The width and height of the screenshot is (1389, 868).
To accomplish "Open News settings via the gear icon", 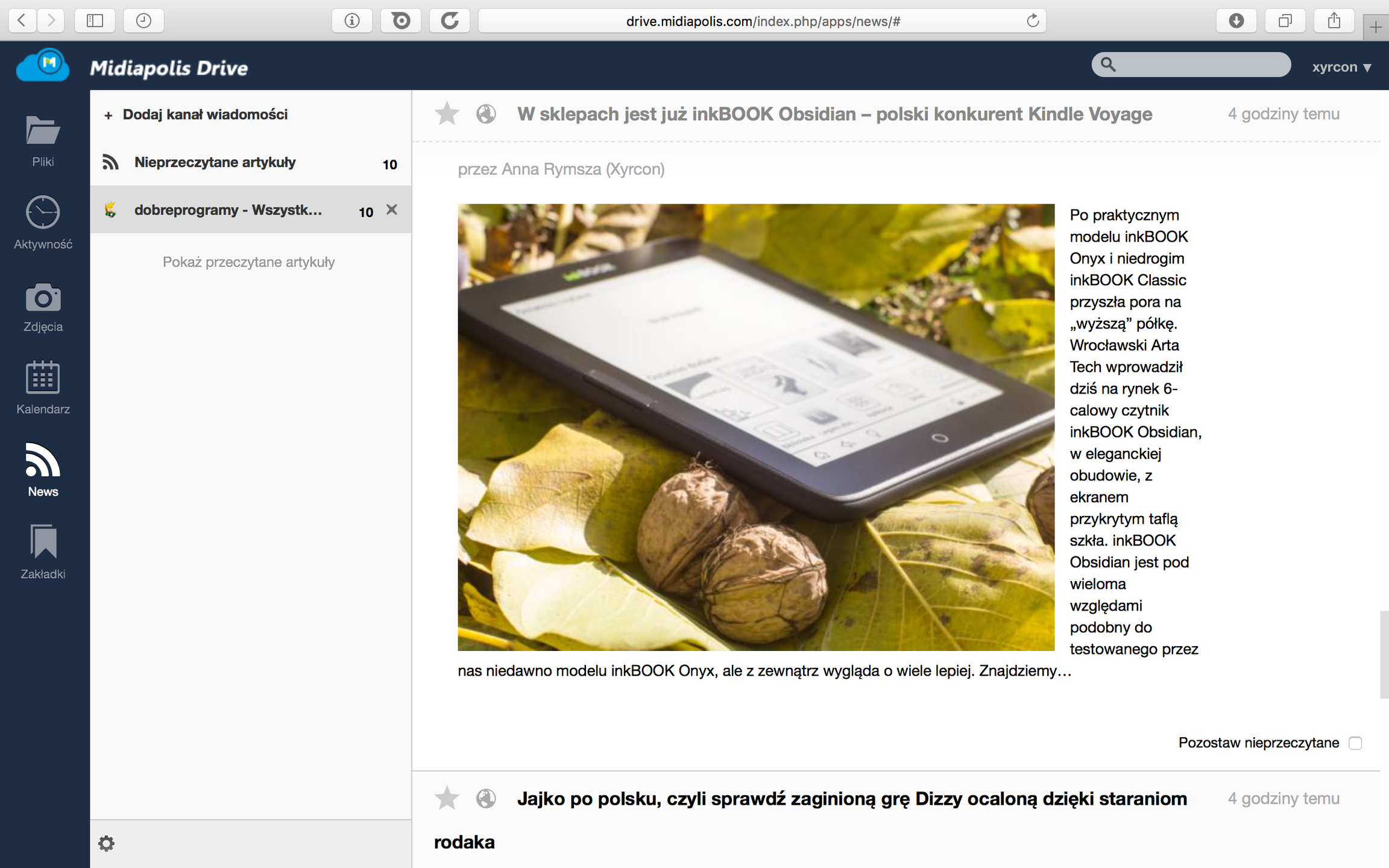I will tap(107, 843).
